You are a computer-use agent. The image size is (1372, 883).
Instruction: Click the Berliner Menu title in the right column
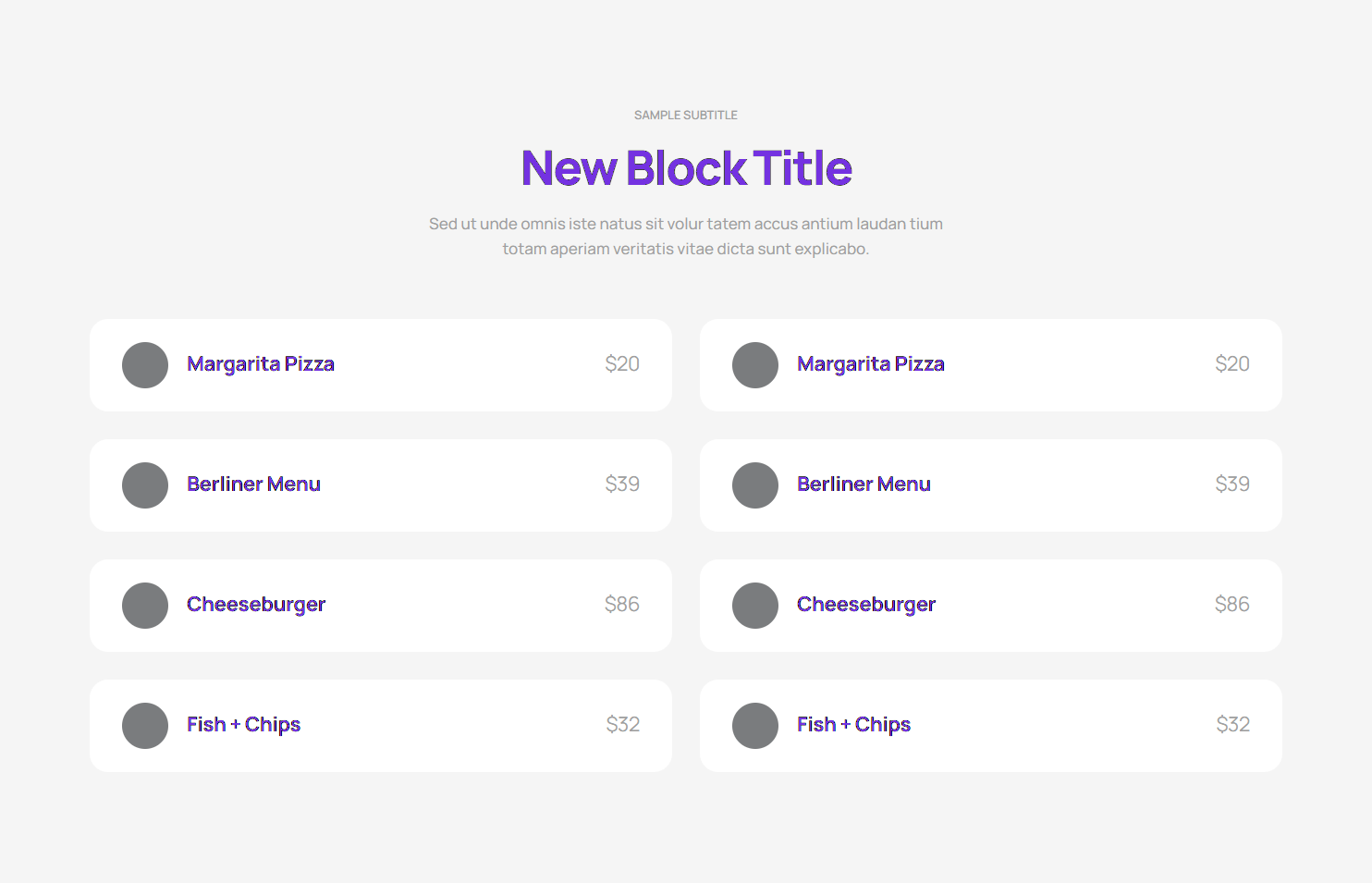[864, 484]
